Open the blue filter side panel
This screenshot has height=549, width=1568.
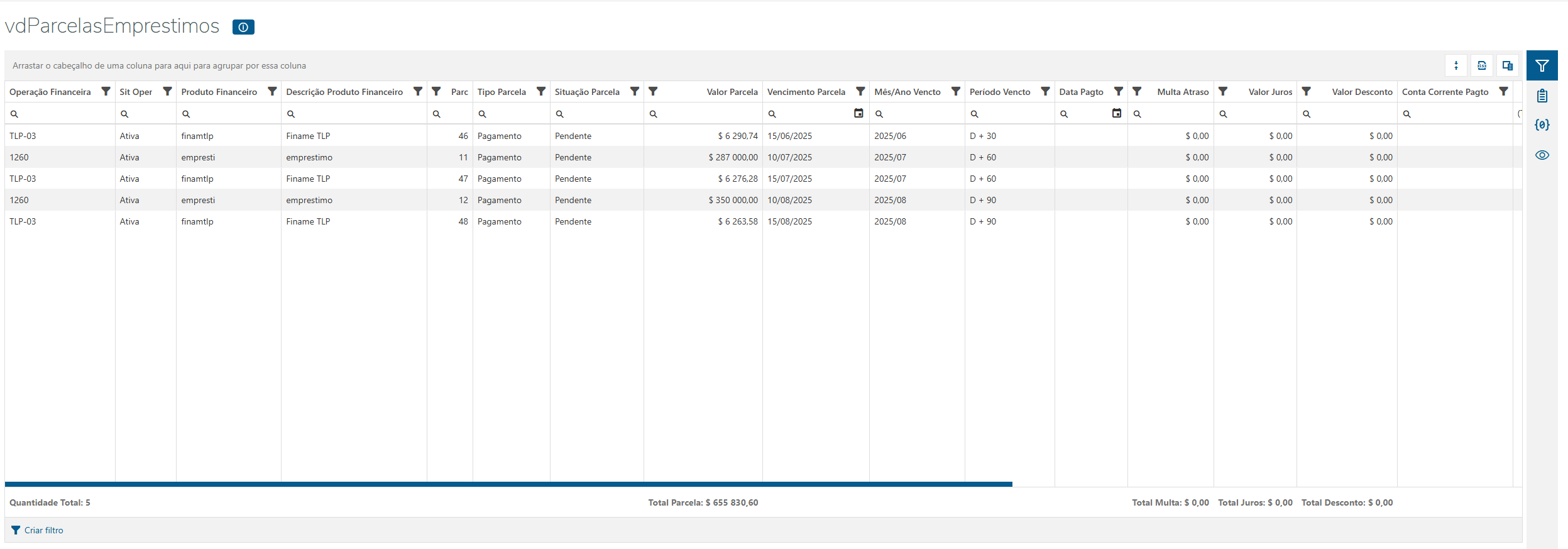coord(1542,65)
